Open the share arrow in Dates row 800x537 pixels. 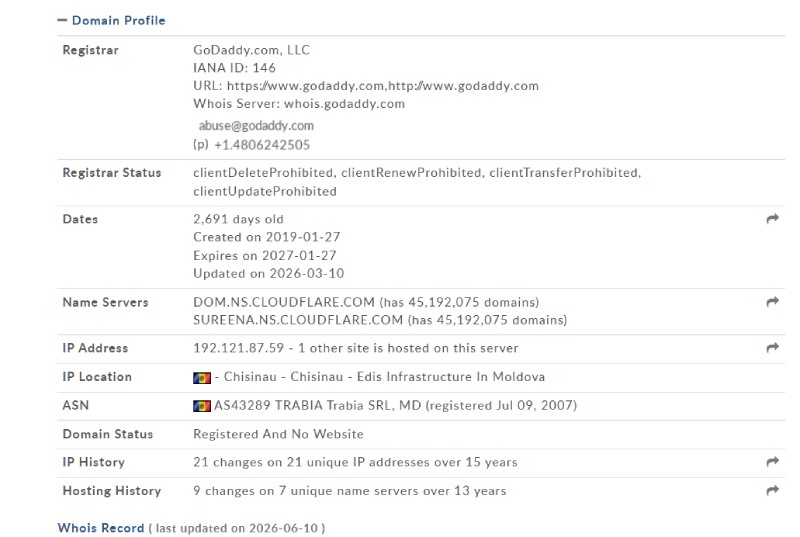[x=772, y=219]
